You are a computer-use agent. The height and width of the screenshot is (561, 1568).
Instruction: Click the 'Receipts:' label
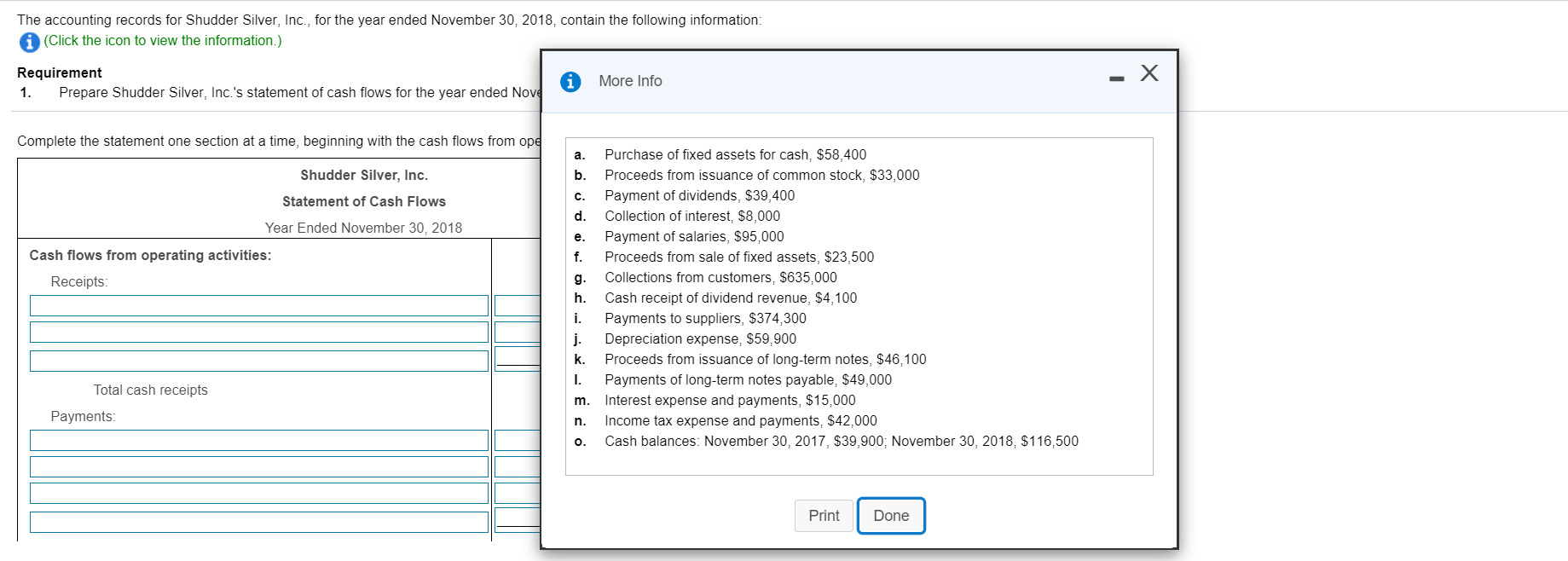[79, 281]
